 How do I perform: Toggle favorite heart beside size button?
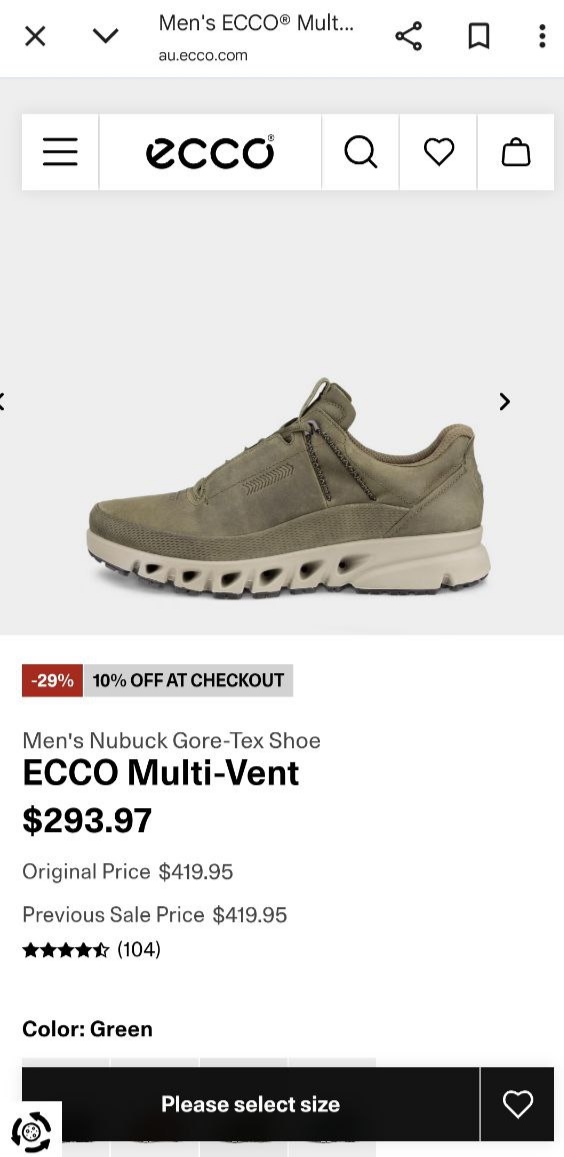[x=517, y=1104]
